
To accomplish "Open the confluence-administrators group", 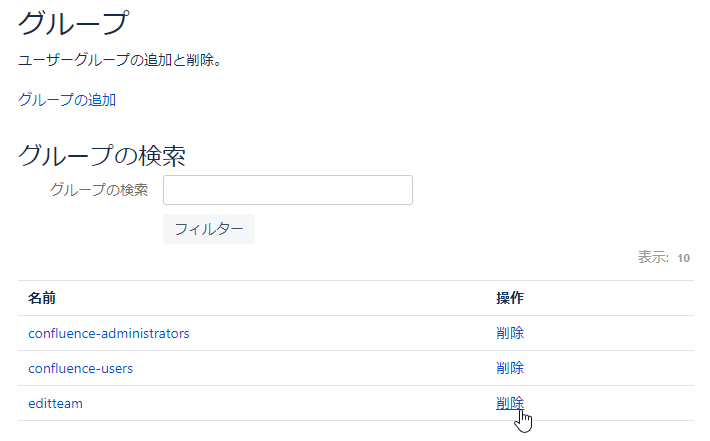I will pyautogui.click(x=109, y=333).
